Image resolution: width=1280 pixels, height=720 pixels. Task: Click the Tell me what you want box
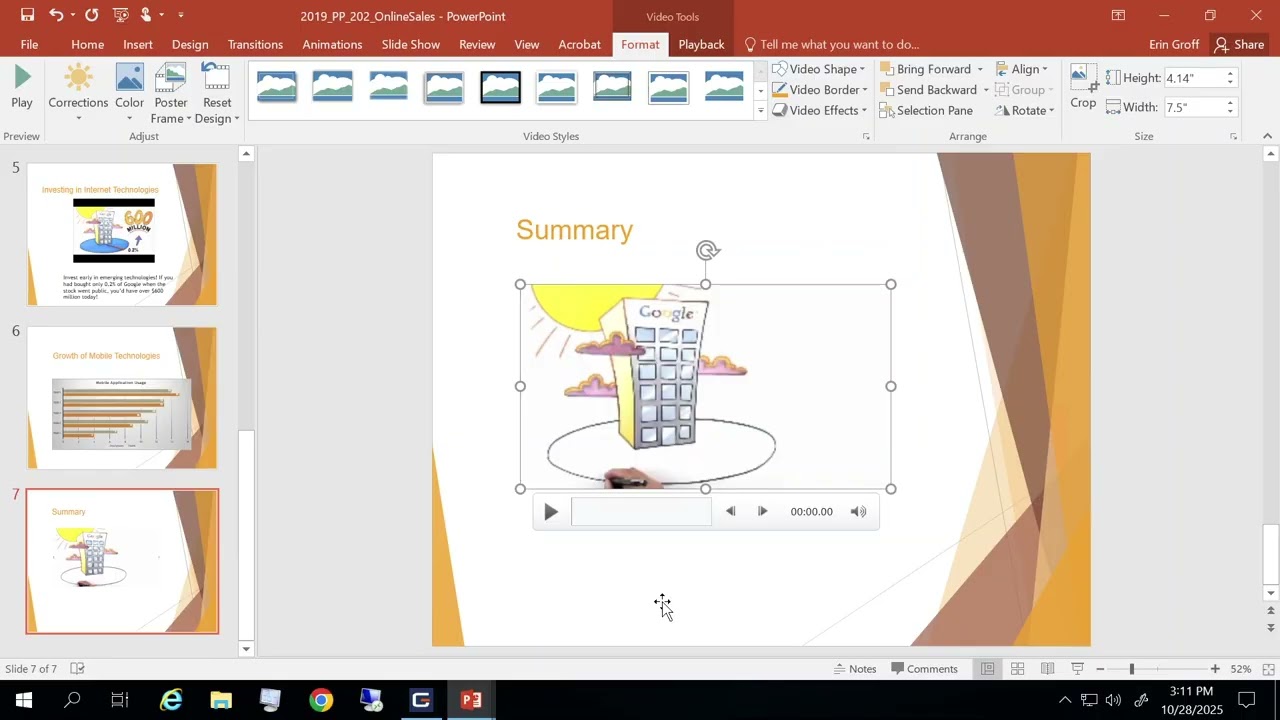click(831, 44)
